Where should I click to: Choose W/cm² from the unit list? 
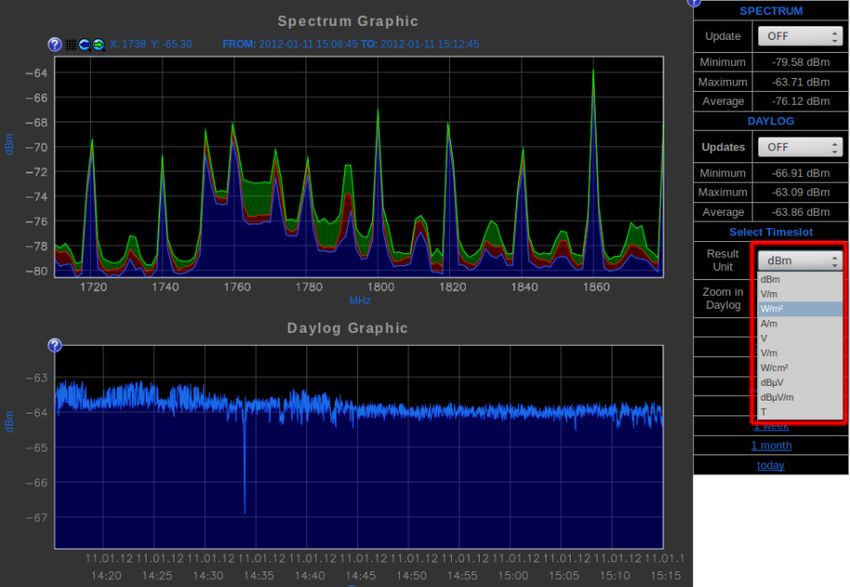coord(800,367)
